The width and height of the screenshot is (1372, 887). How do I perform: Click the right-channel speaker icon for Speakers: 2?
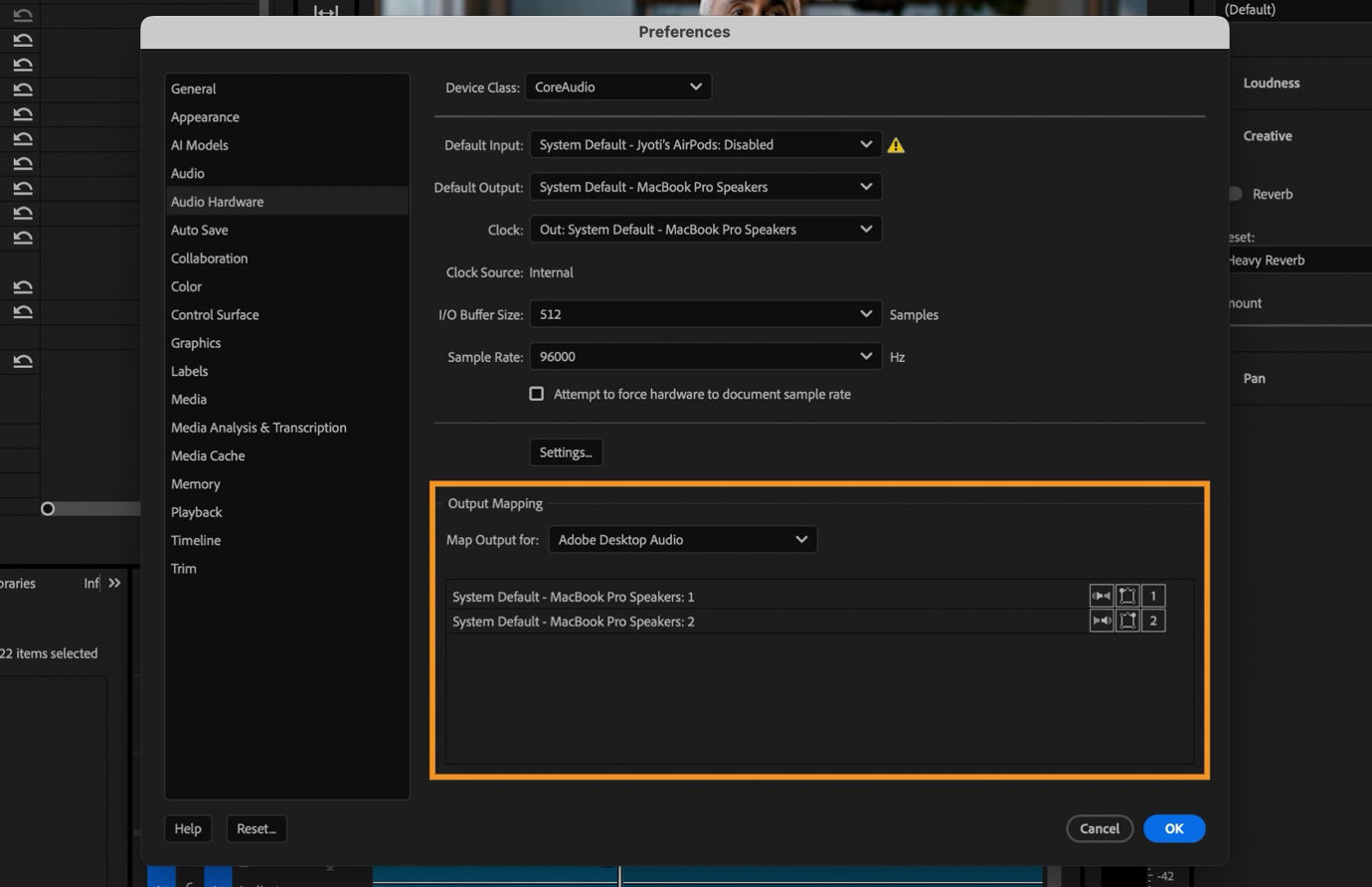(1101, 620)
